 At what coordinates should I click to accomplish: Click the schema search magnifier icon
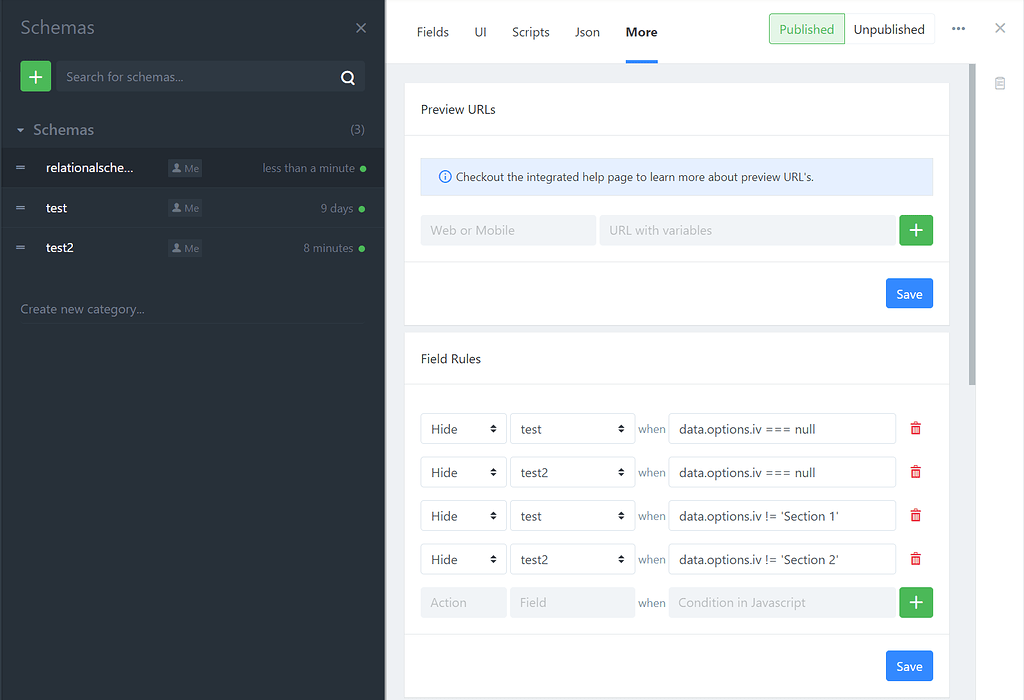click(347, 76)
